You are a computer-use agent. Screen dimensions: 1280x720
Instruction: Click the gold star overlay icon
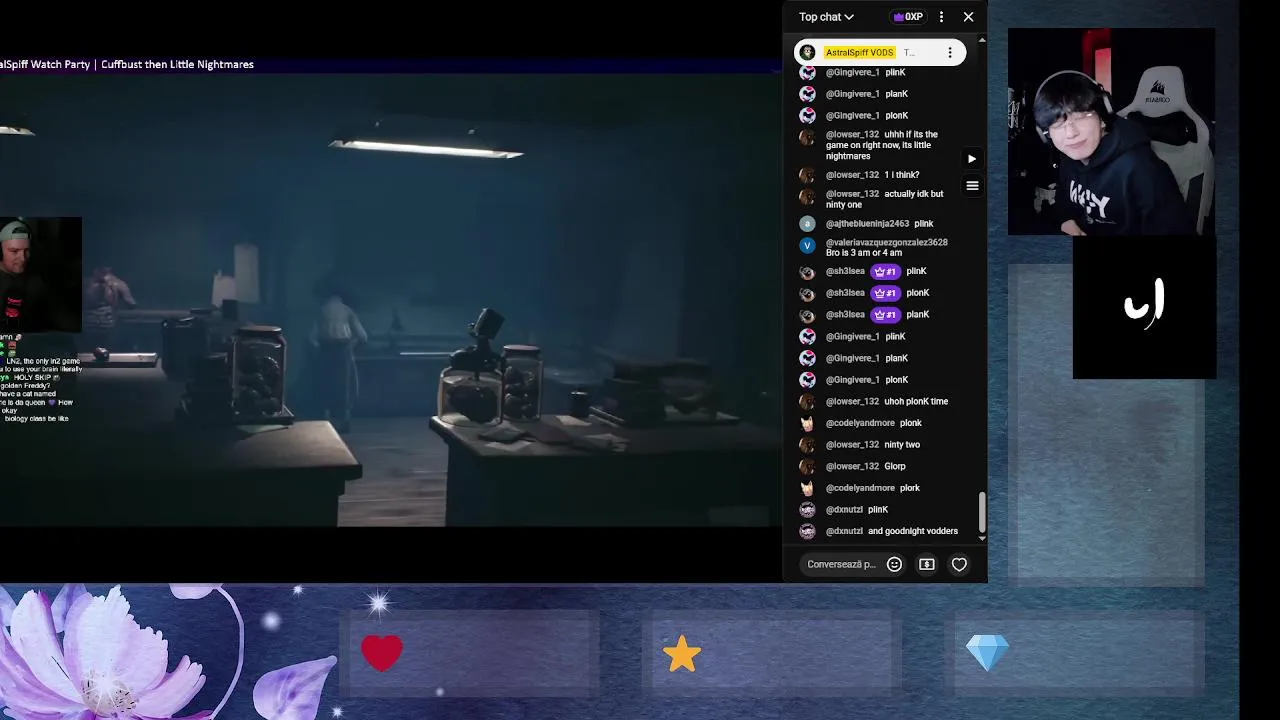681,655
